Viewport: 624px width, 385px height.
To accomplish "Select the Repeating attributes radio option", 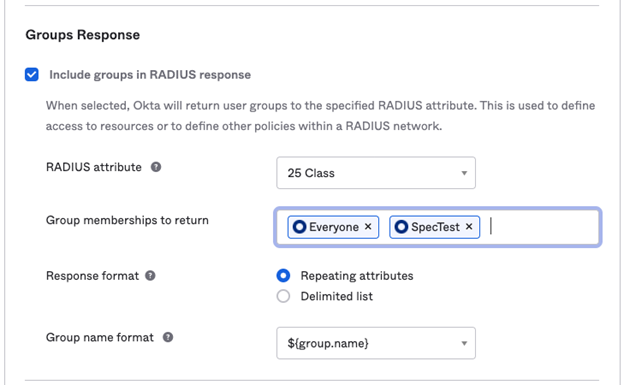I will (x=283, y=276).
